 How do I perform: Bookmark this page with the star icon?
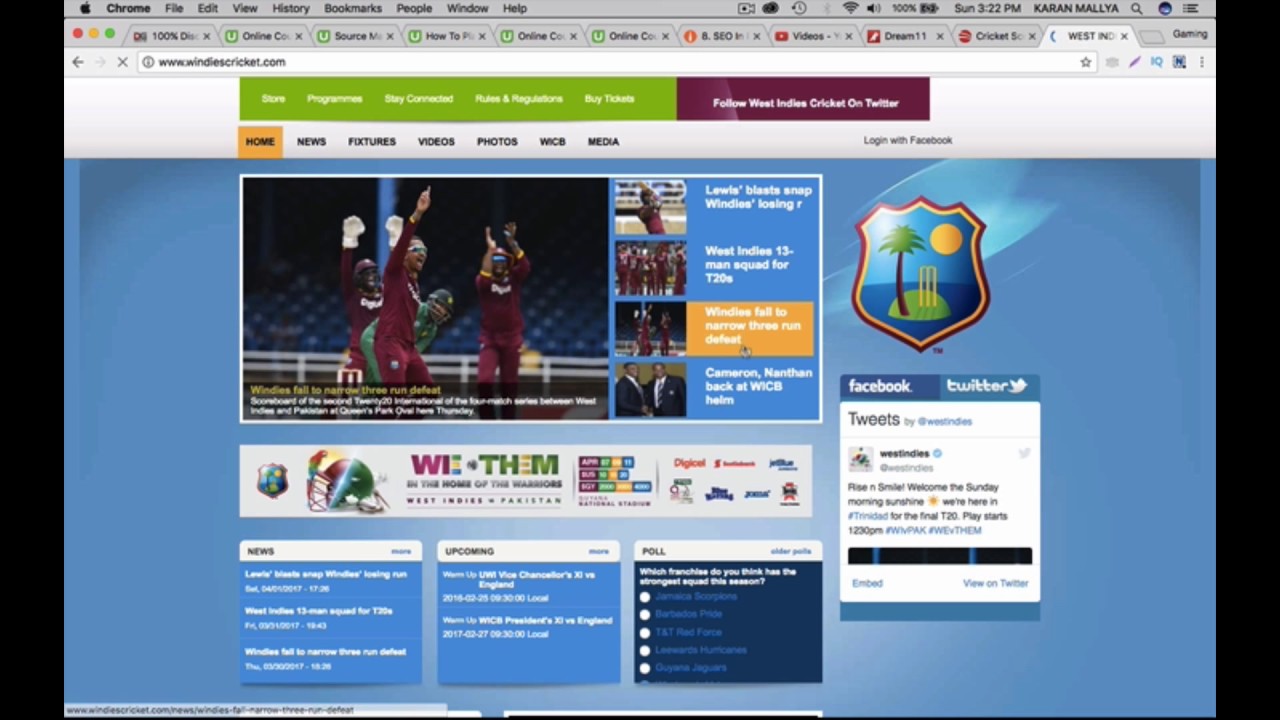(x=1086, y=62)
